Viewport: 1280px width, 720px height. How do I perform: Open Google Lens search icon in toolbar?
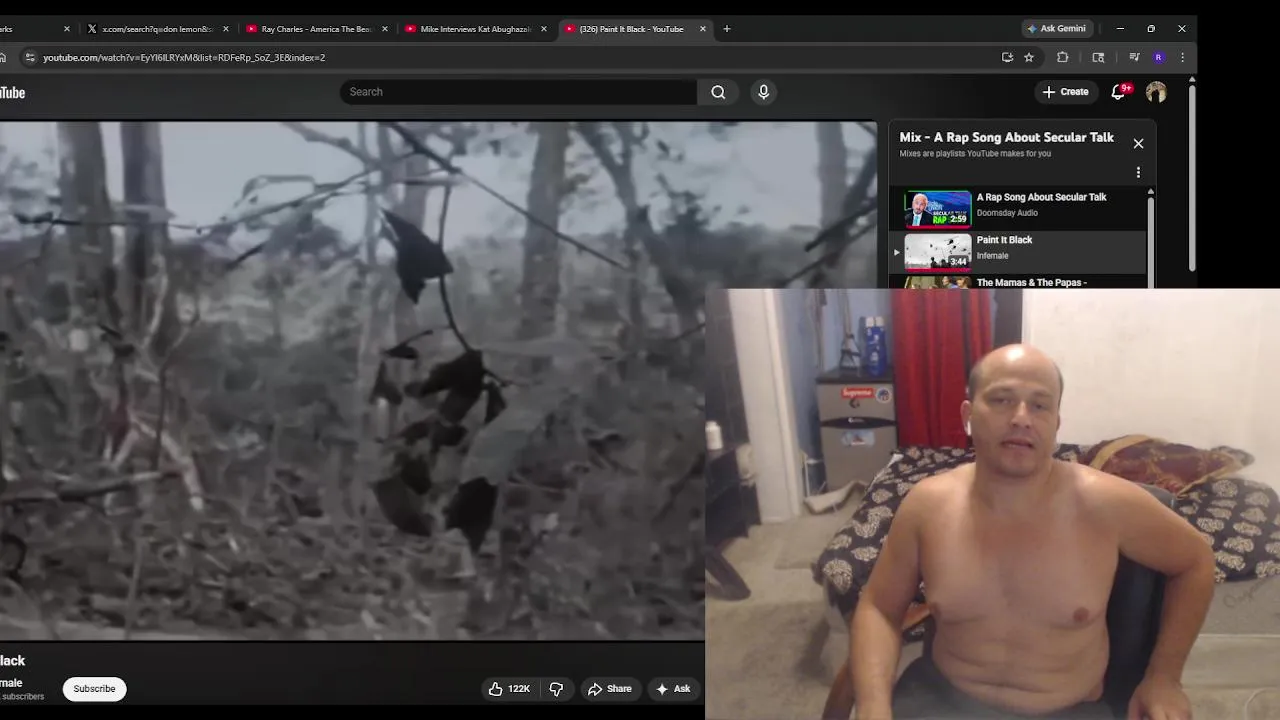click(1098, 58)
